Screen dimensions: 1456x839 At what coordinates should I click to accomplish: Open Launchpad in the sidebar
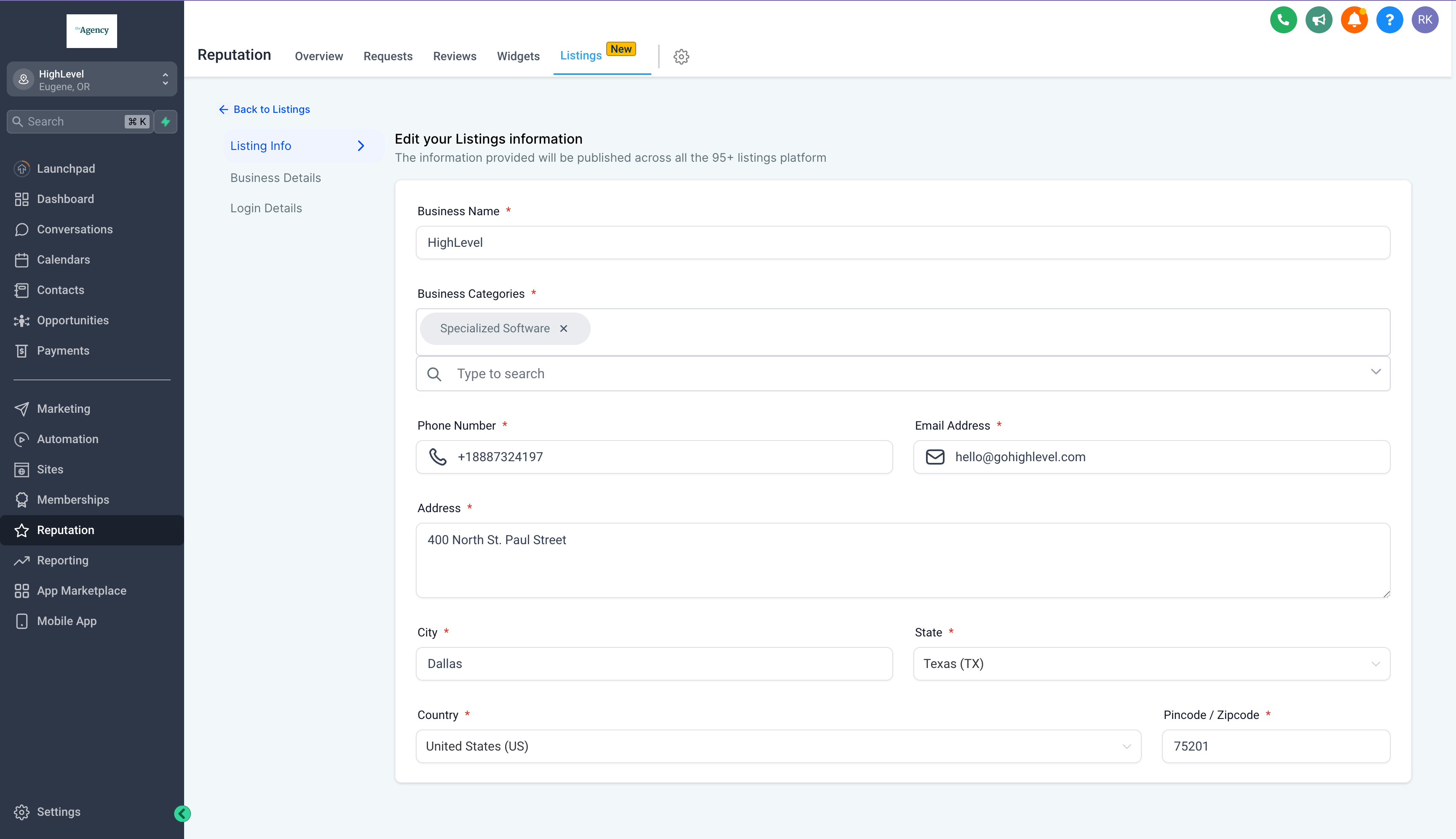(92, 169)
